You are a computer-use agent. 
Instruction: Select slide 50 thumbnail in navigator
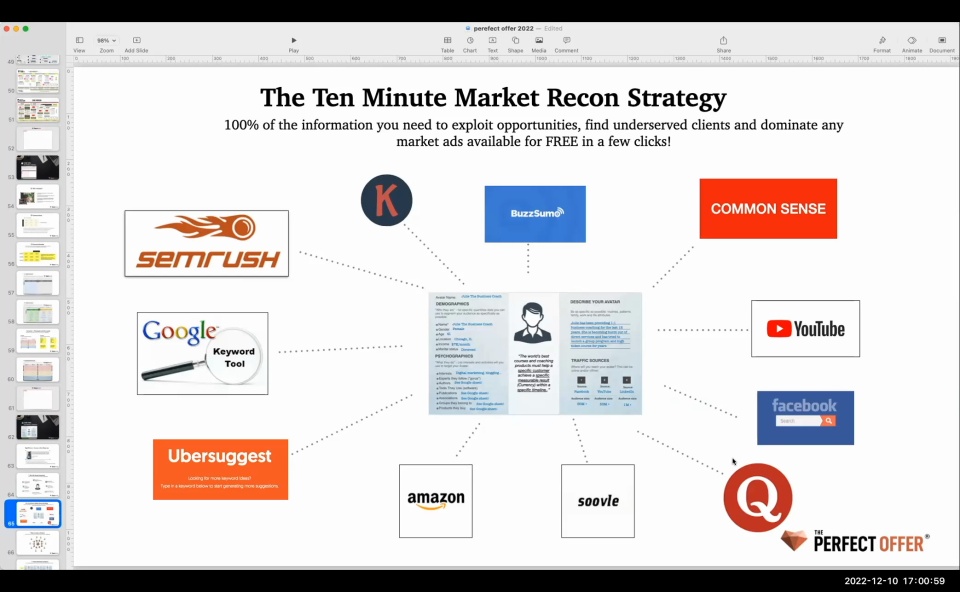tap(38, 81)
